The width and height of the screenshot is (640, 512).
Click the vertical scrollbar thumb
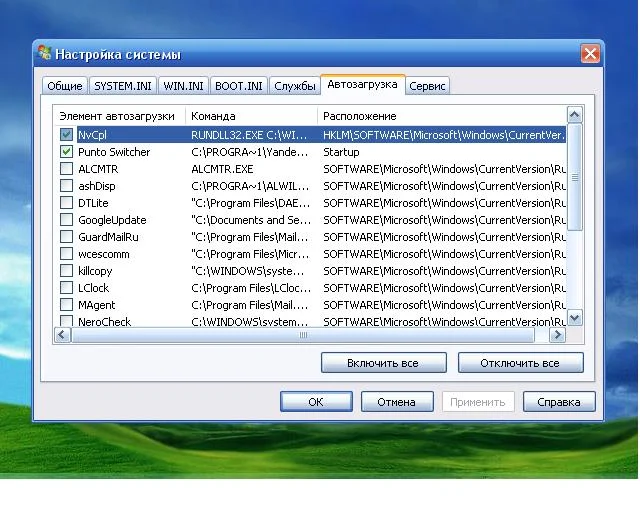pyautogui.click(x=575, y=178)
